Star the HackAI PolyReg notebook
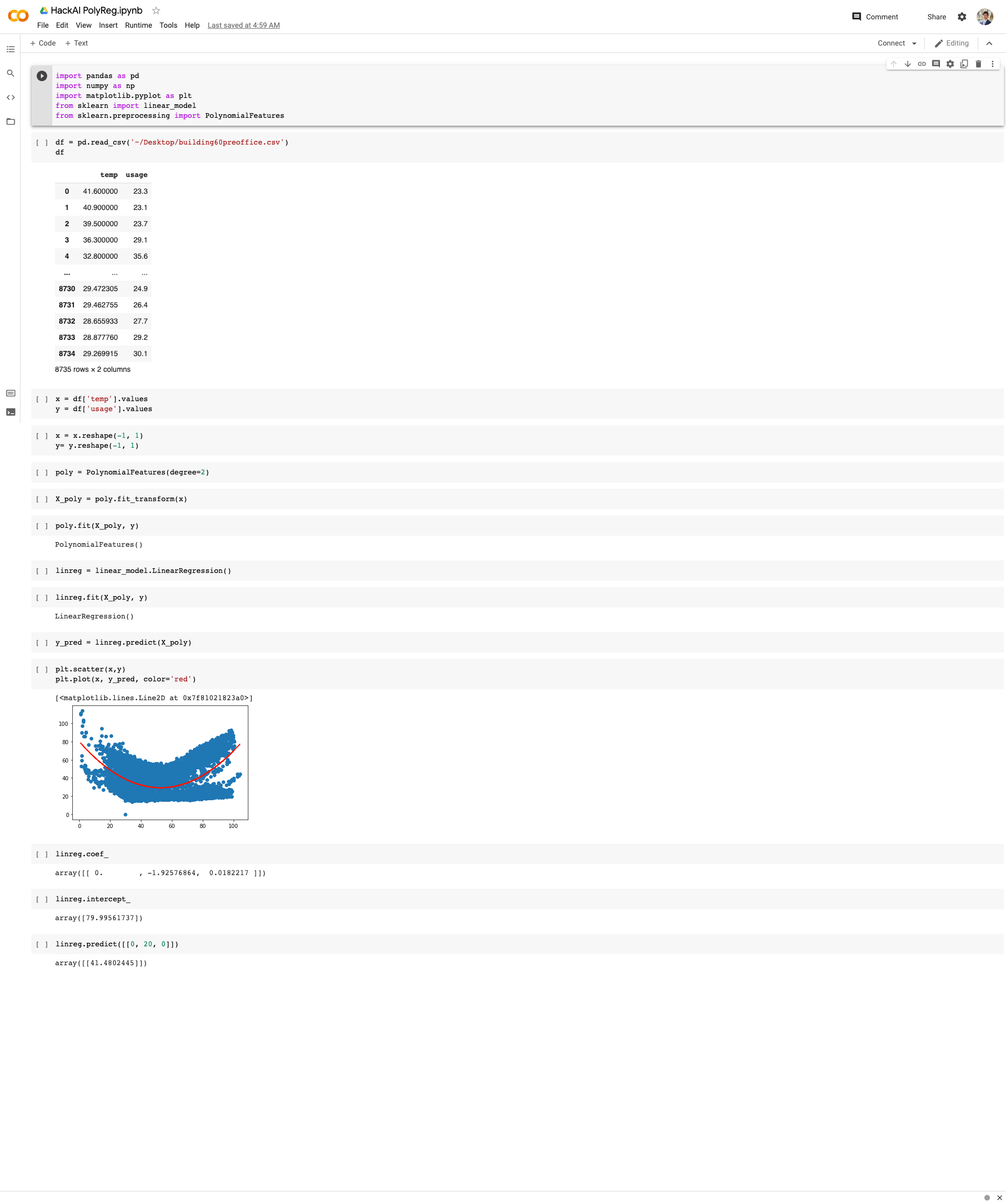 [x=156, y=10]
